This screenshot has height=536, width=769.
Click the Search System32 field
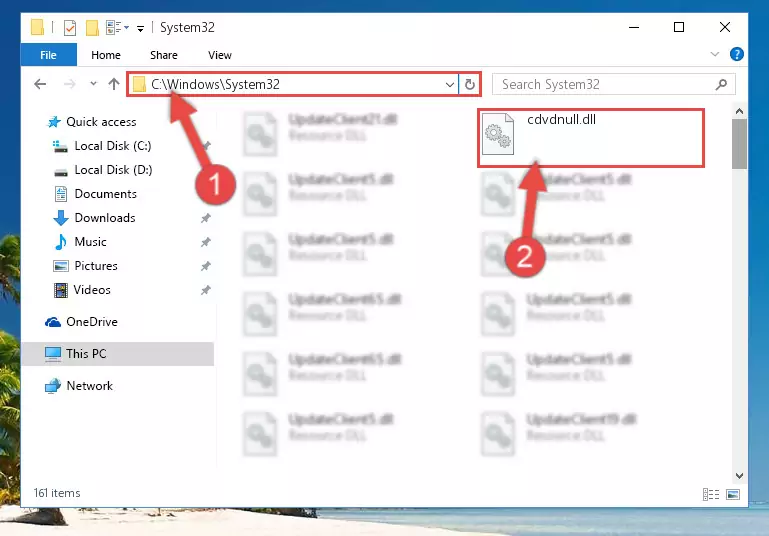coord(614,84)
